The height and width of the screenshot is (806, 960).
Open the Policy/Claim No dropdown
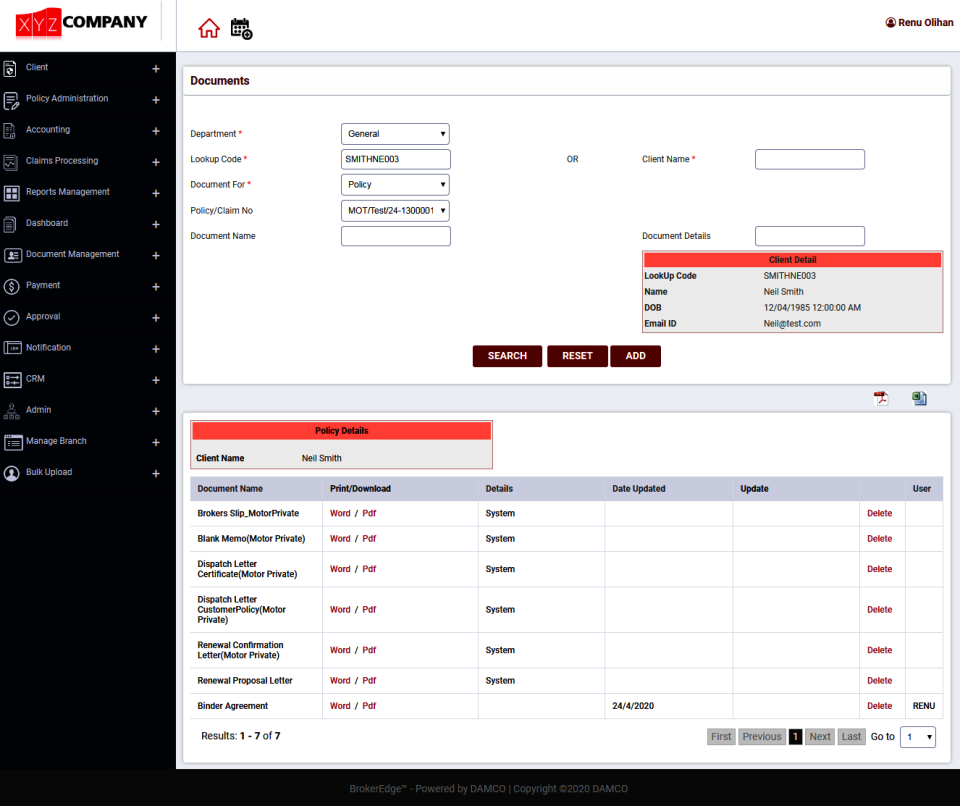tap(395, 210)
